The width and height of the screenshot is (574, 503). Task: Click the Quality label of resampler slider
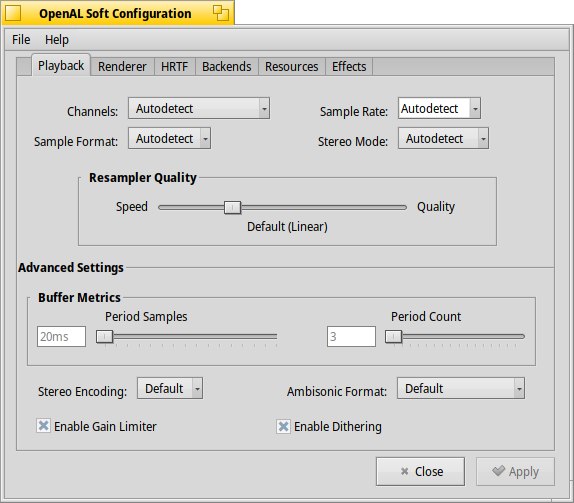point(436,207)
